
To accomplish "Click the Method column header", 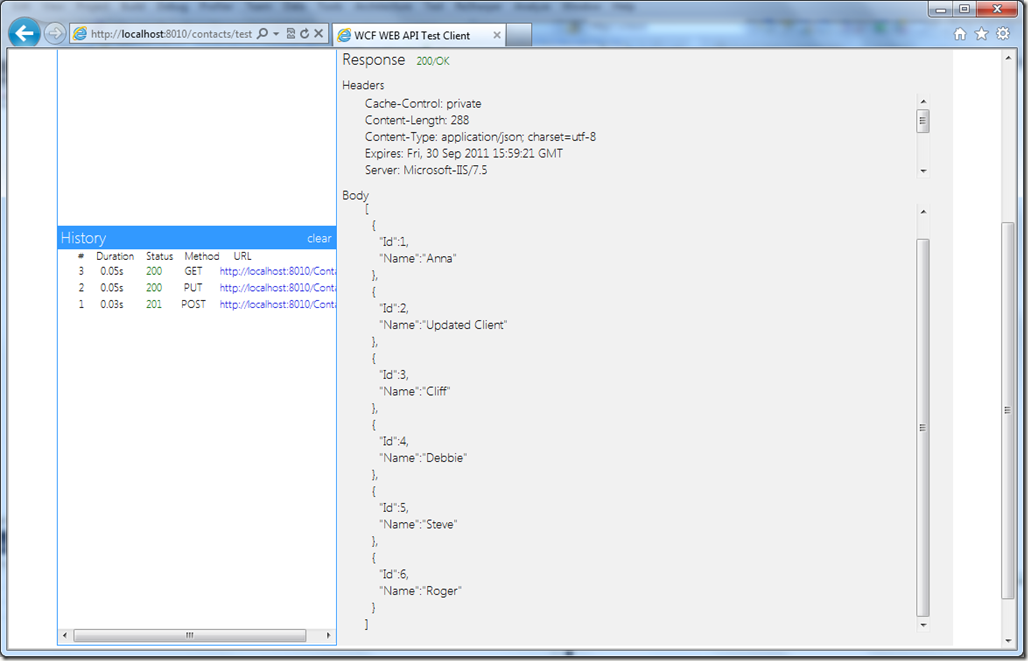I will pyautogui.click(x=201, y=256).
